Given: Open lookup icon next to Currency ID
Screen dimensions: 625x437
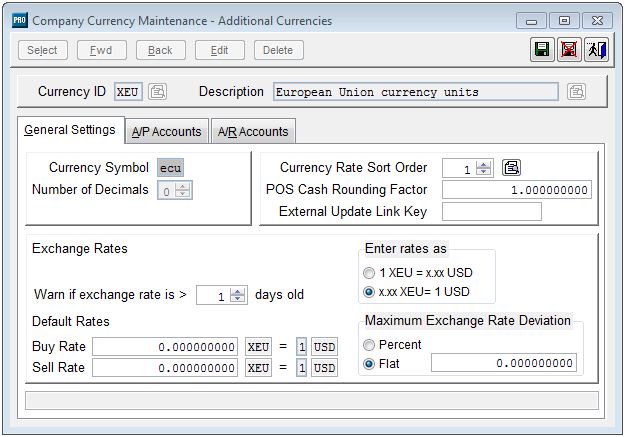Looking at the screenshot, I should coord(157,92).
